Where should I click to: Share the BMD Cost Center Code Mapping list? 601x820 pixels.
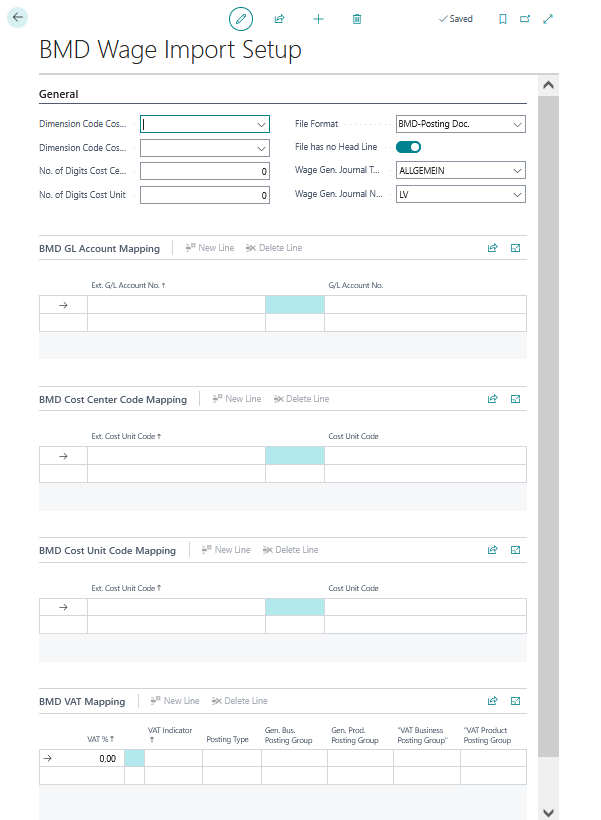coord(492,399)
